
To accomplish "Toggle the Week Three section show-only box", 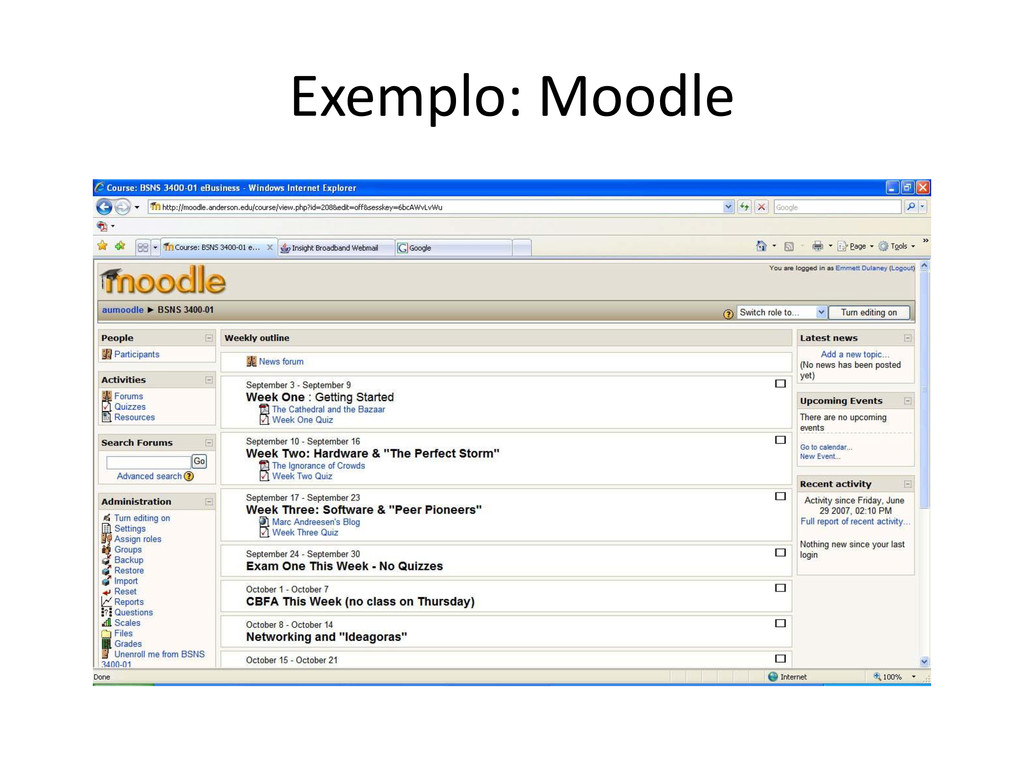I will (780, 496).
